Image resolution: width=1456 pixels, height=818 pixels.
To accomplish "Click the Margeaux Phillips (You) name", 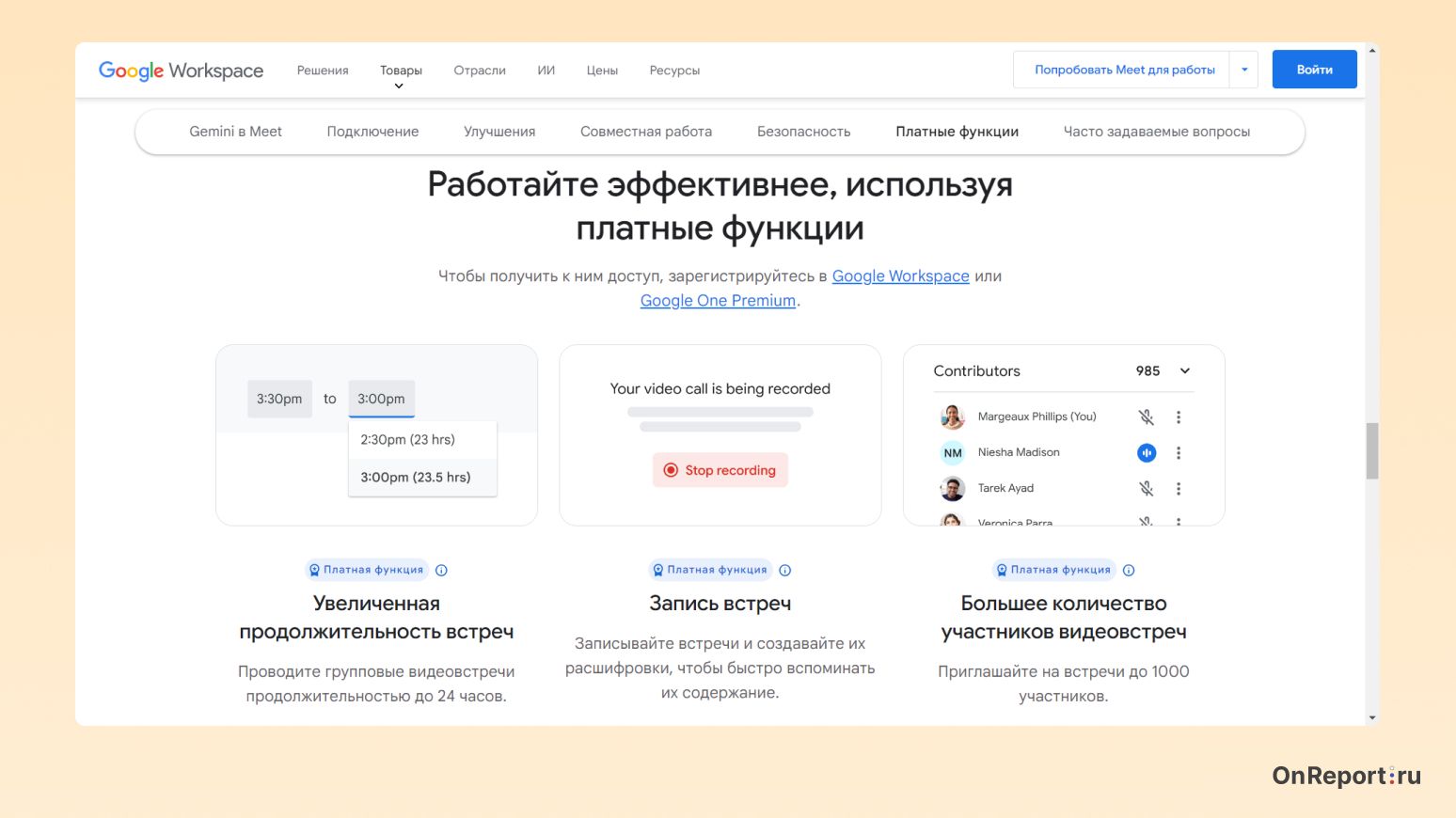I will (x=1037, y=417).
